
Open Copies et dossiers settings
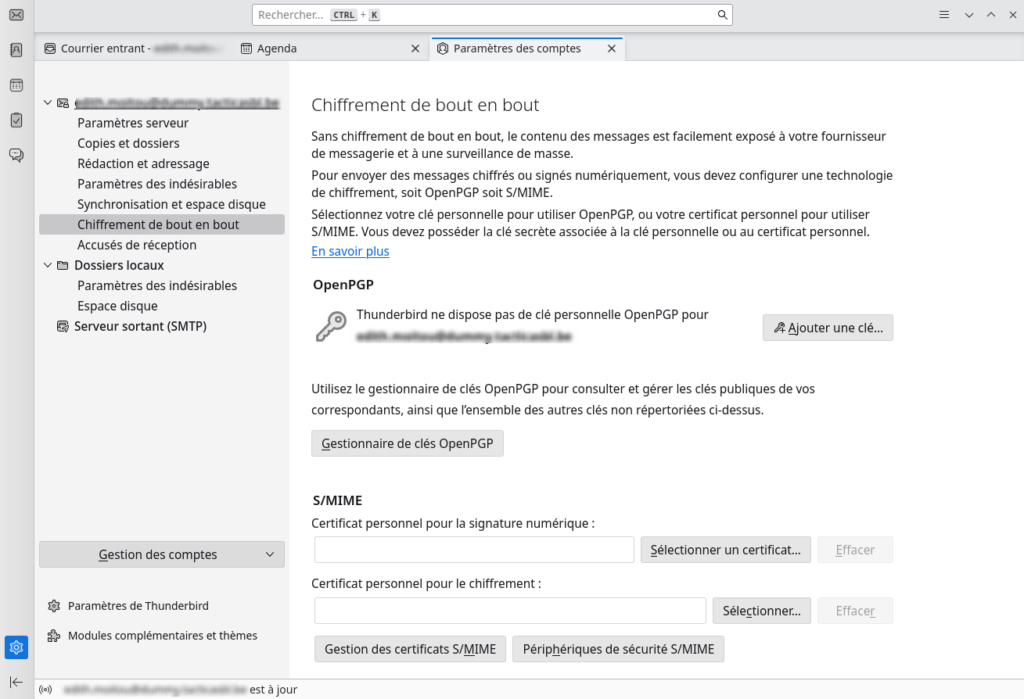click(x=128, y=143)
